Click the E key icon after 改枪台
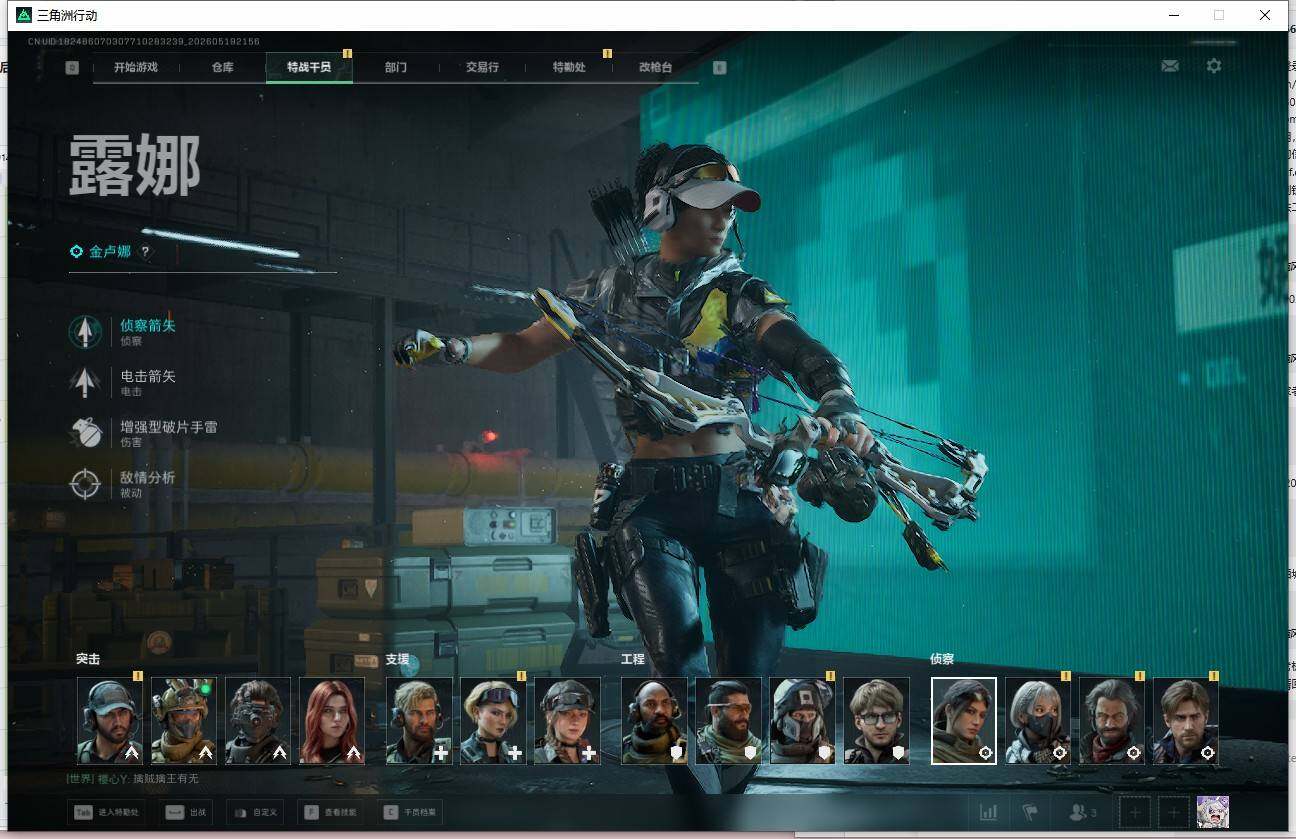 pos(719,68)
